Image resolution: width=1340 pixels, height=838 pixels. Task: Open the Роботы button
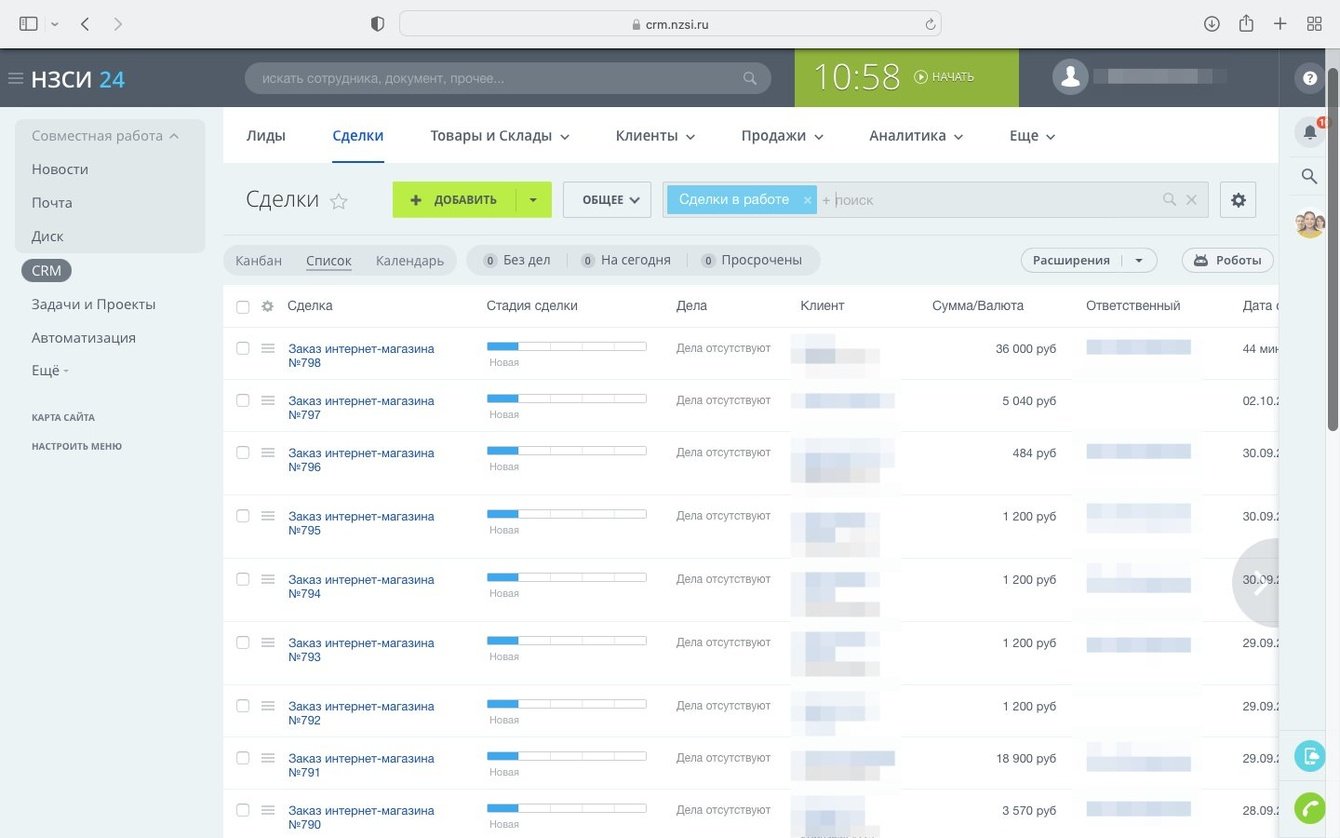click(1228, 260)
